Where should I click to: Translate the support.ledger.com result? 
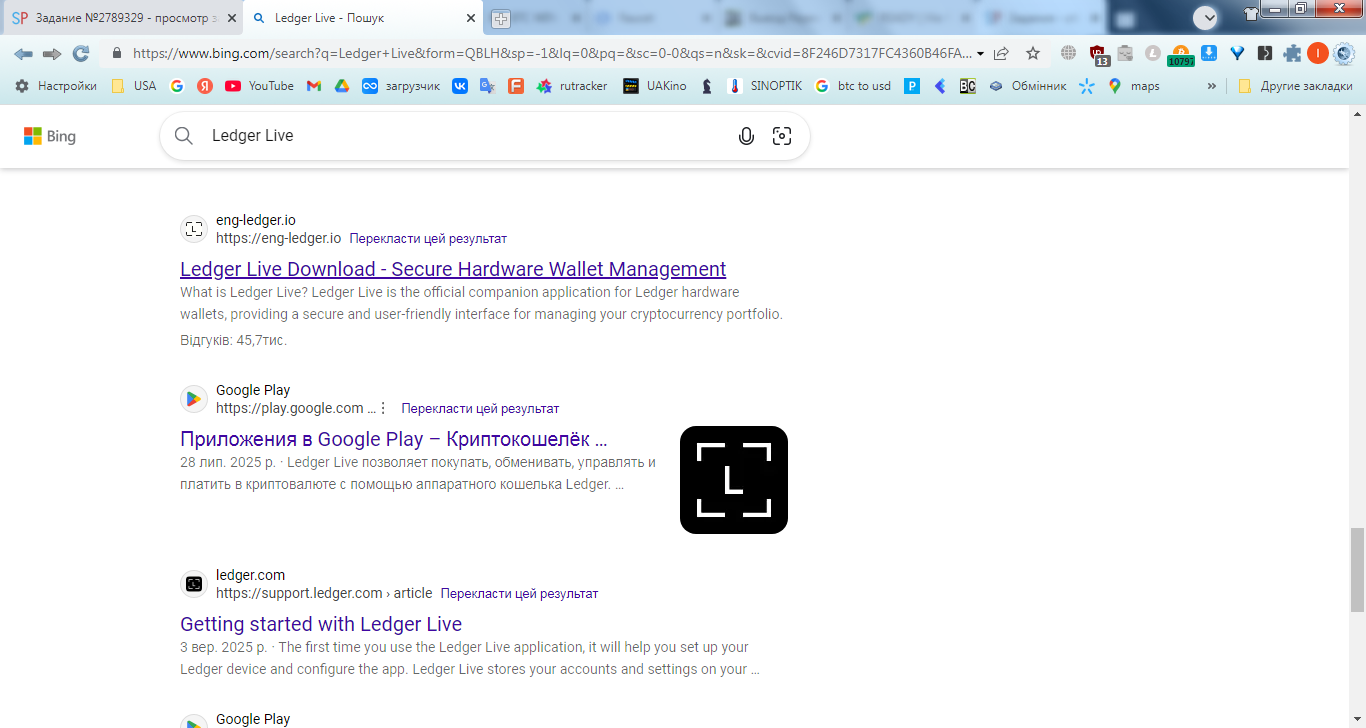click(519, 594)
